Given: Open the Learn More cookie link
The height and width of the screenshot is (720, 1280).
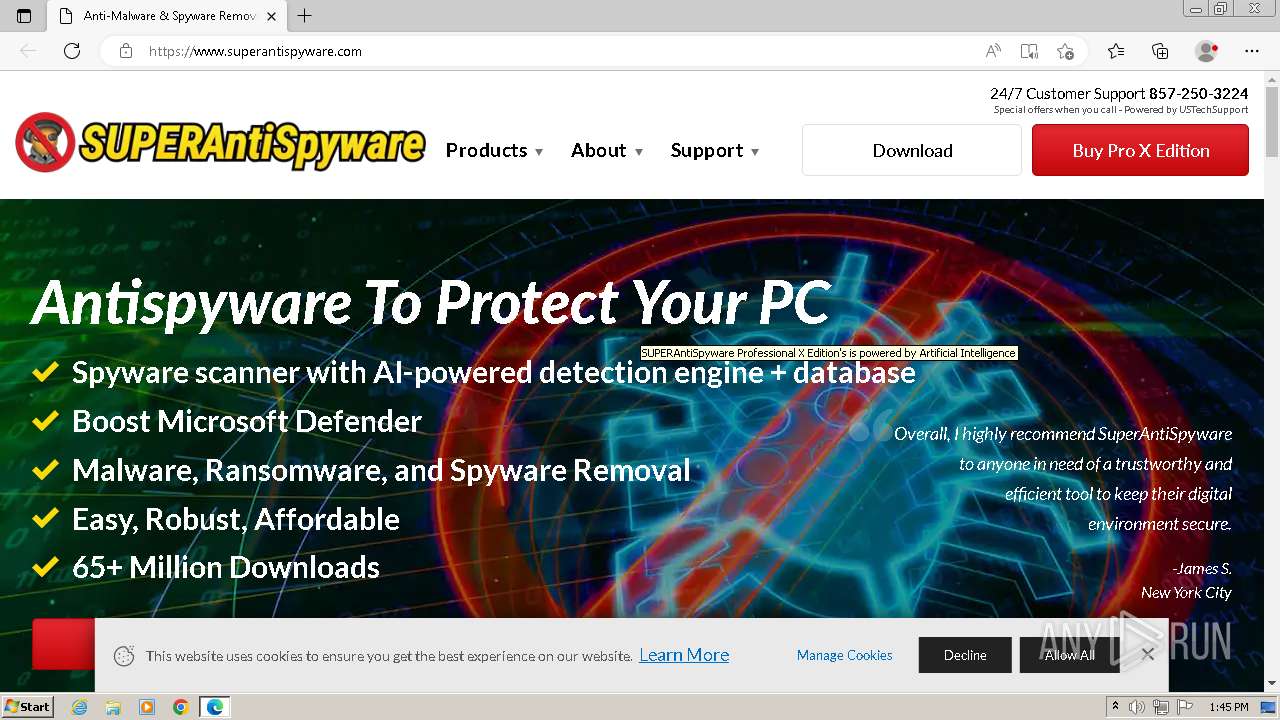Looking at the screenshot, I should point(684,655).
